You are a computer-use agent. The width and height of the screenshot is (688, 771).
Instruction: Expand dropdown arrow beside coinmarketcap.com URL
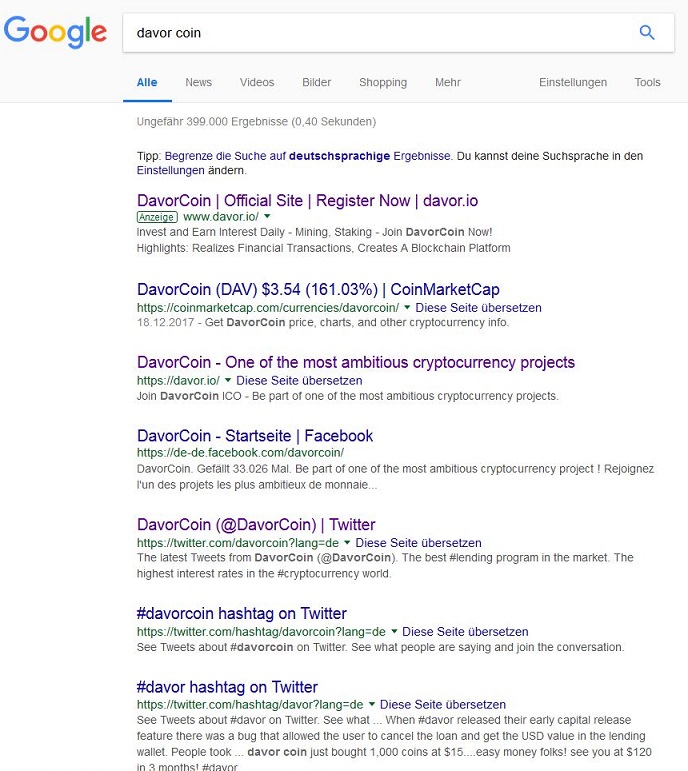407,307
